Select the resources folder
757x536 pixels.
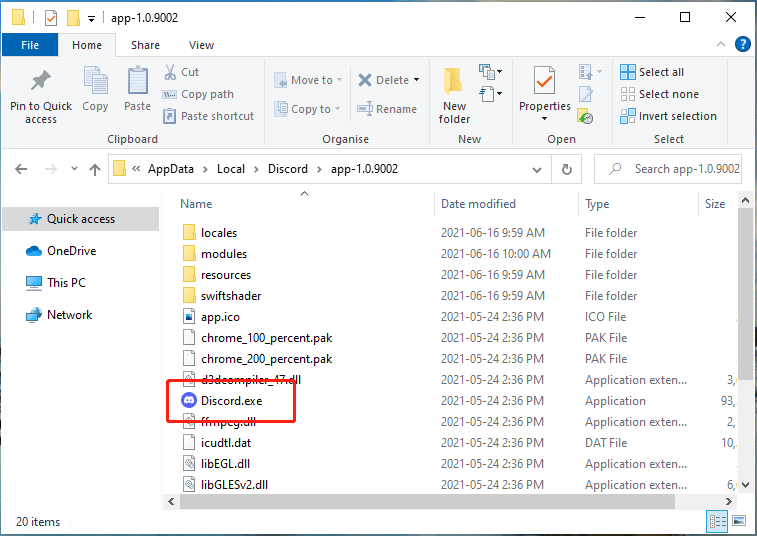[226, 275]
